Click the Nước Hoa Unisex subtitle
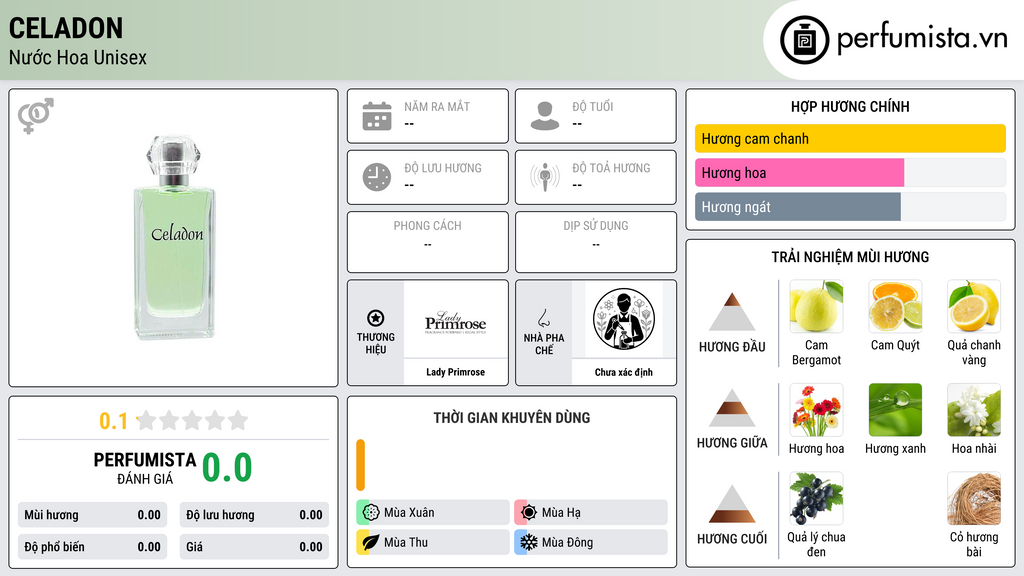 [78, 57]
